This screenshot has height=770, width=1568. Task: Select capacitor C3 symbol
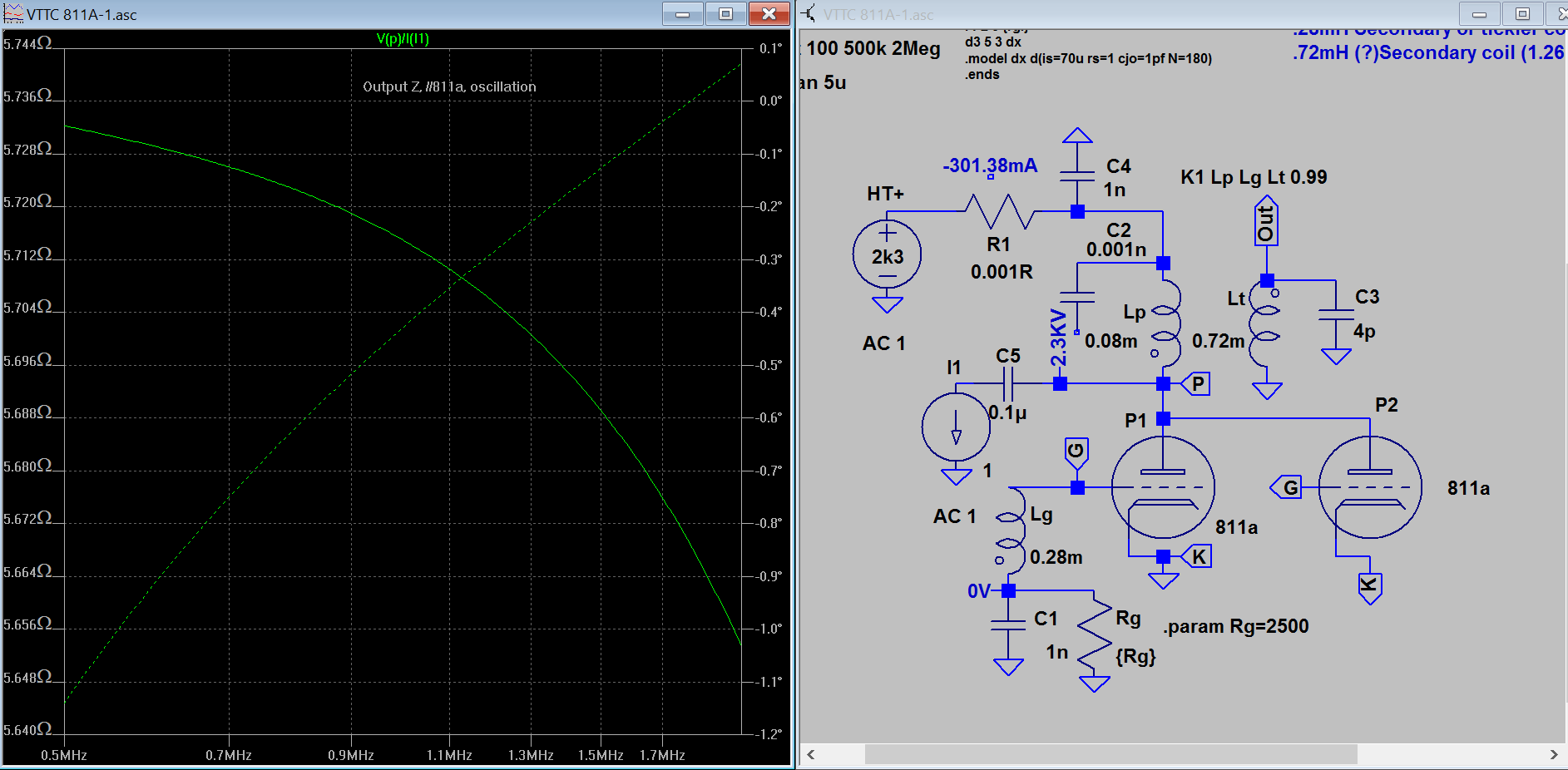[1336, 314]
